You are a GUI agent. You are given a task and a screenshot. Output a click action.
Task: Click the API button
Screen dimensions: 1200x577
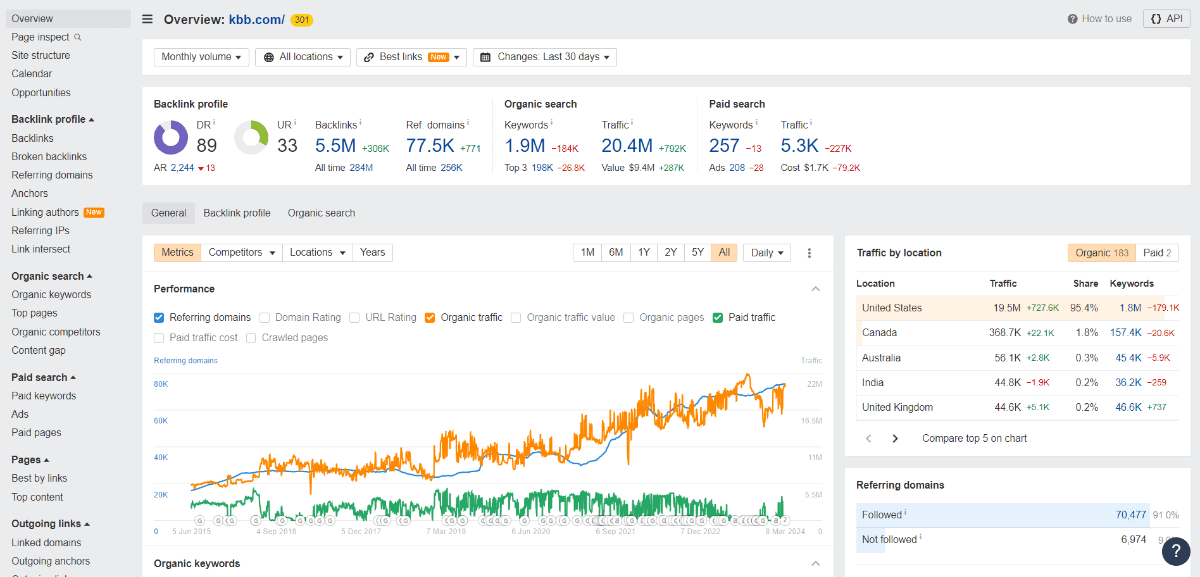click(x=1167, y=19)
